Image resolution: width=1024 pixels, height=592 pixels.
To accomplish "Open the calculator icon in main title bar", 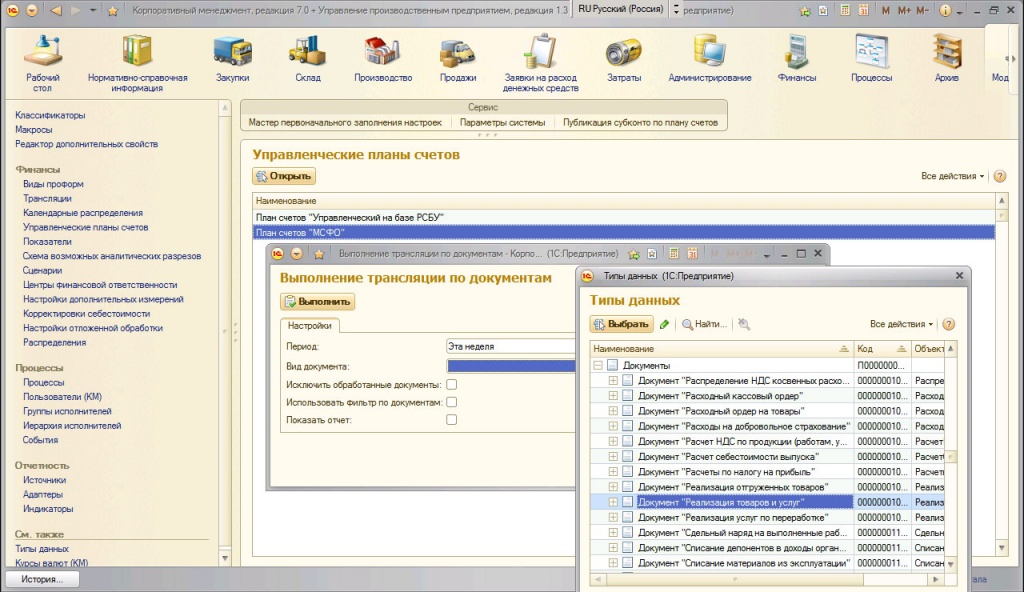I will click(x=845, y=10).
